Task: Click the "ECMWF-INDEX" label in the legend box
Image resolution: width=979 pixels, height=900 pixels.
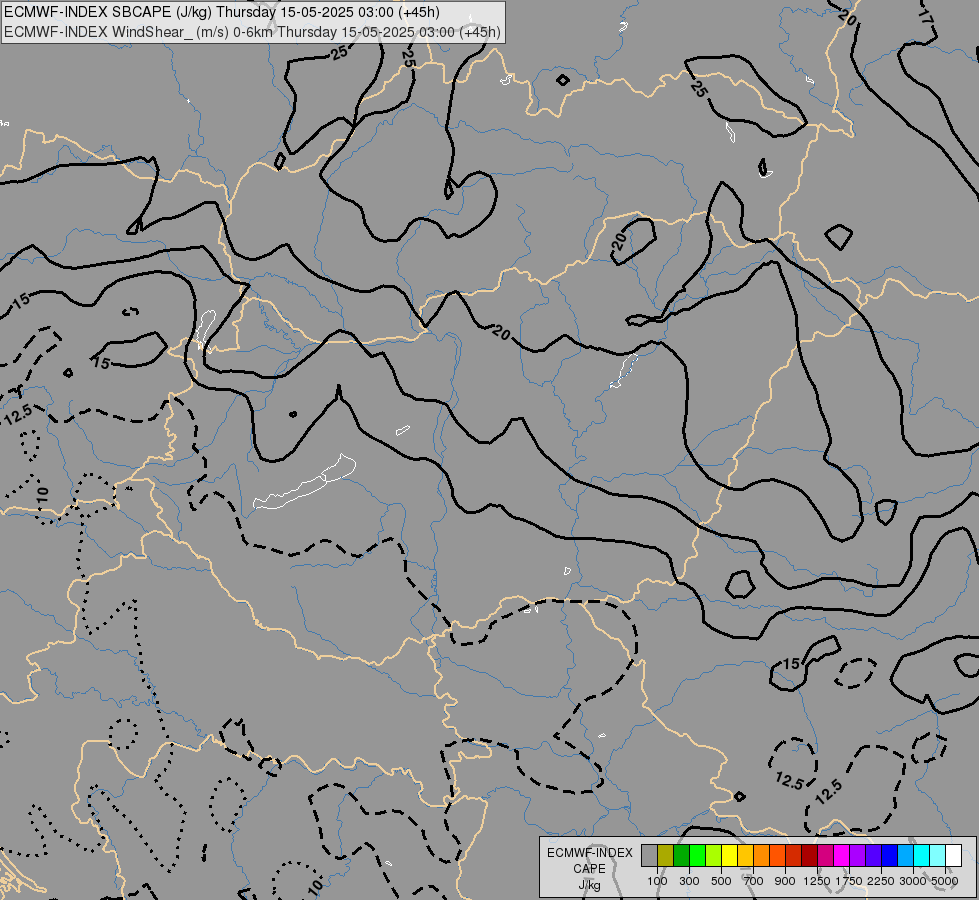Action: (x=589, y=853)
